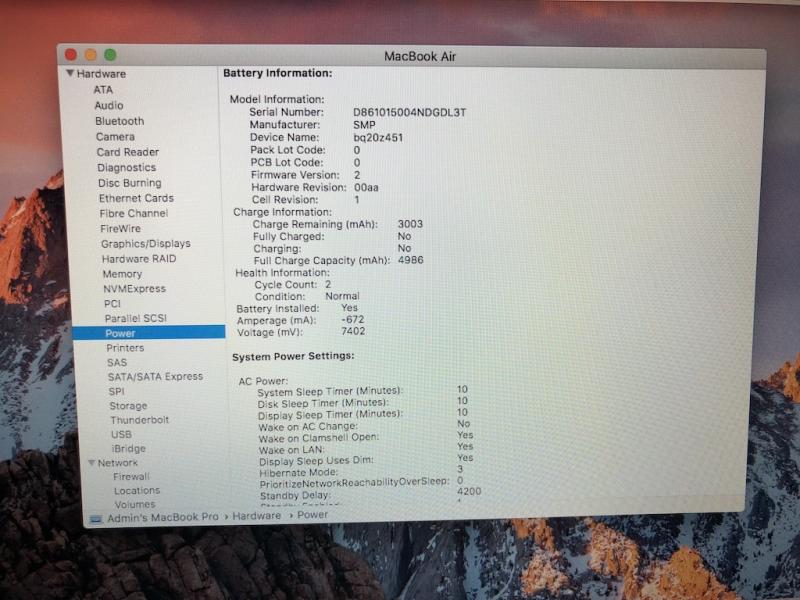Show the Memory information
The image size is (800, 600).
pos(122,274)
